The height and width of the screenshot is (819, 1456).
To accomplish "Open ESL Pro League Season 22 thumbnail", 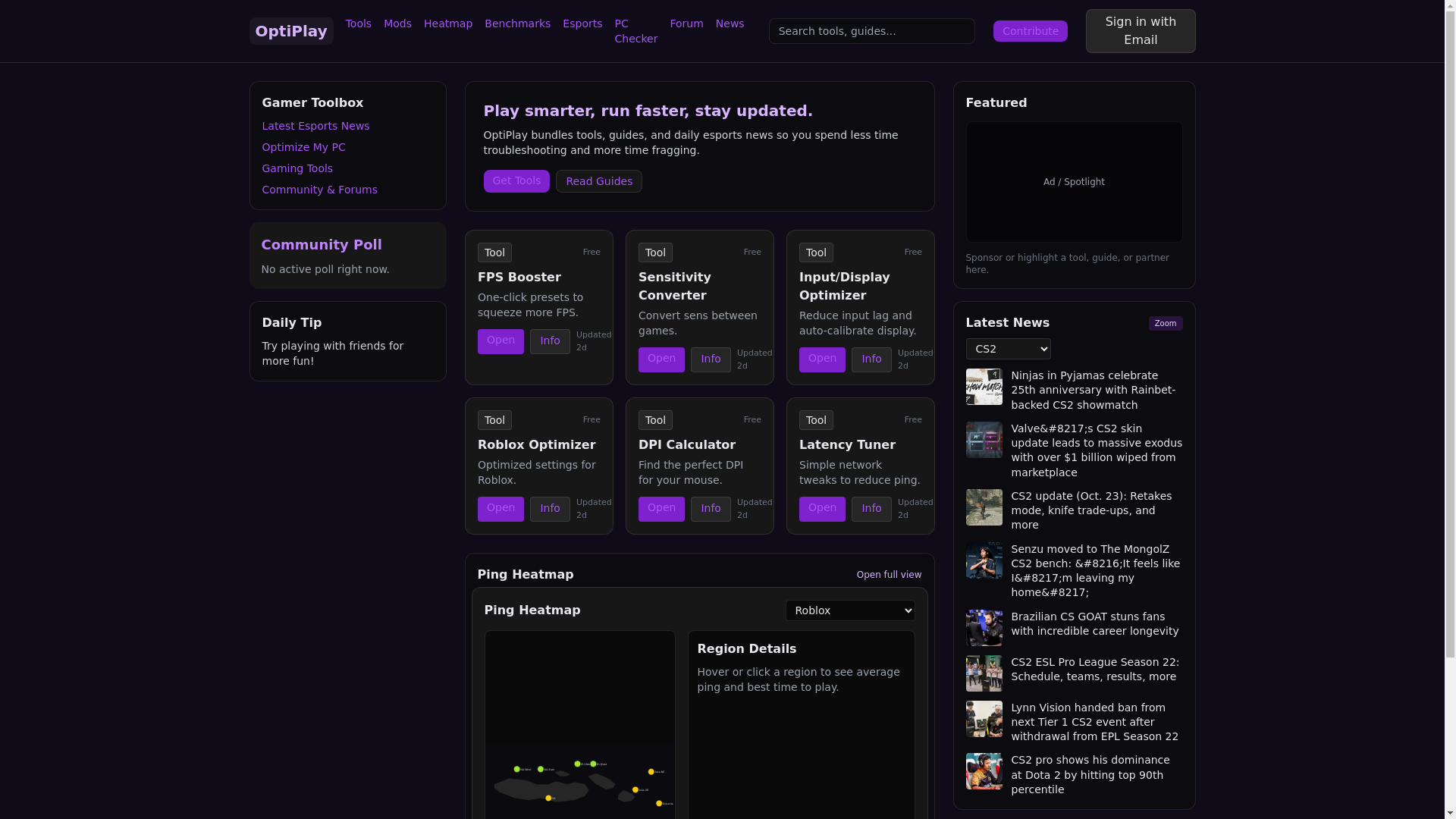I will (984, 673).
